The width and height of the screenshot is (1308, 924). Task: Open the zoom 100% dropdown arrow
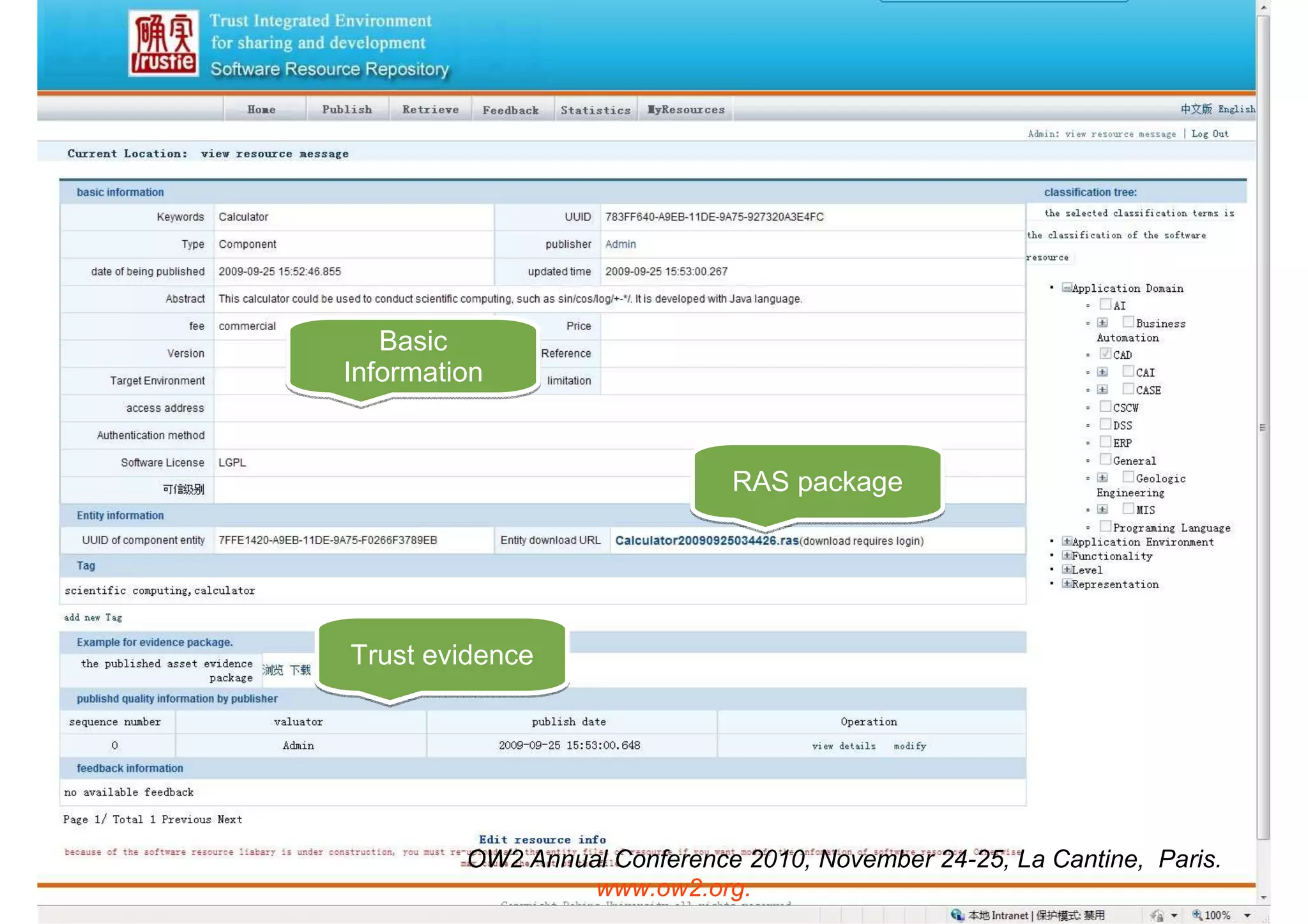[x=1247, y=916]
